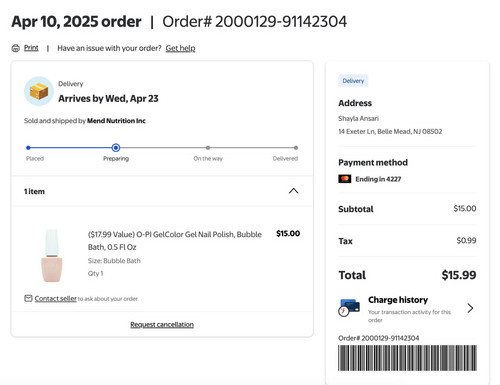Click 'Arrives by Wed, Apr 23' text
This screenshot has height=385, width=500.
pyautogui.click(x=108, y=99)
